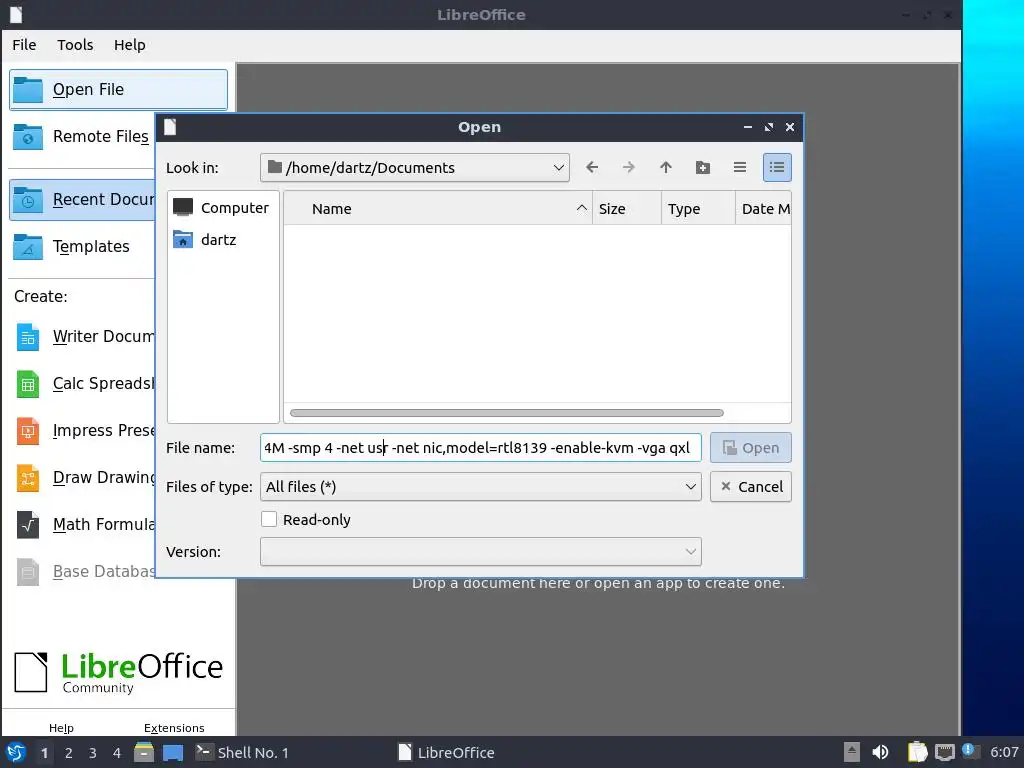1024x768 pixels.
Task: Cancel the Open dialog
Action: pos(751,487)
